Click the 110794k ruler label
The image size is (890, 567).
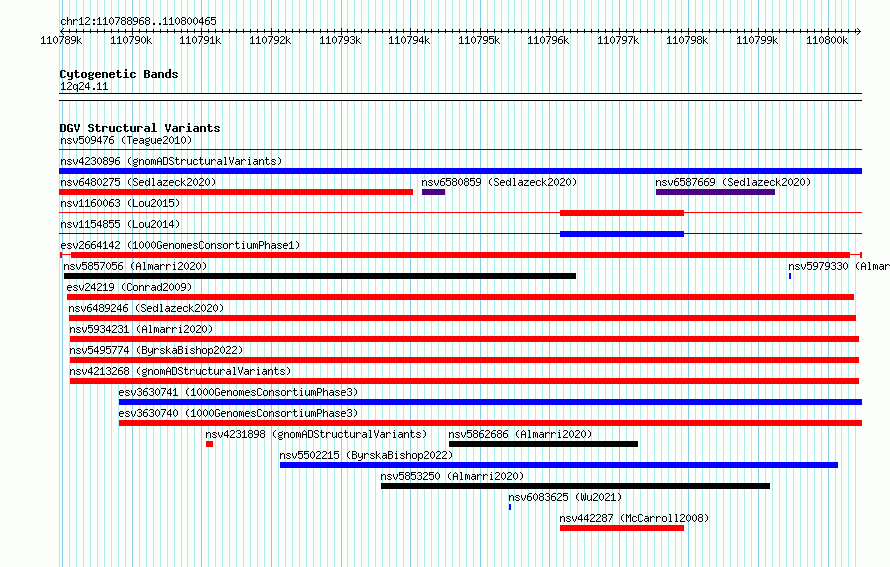click(x=409, y=40)
